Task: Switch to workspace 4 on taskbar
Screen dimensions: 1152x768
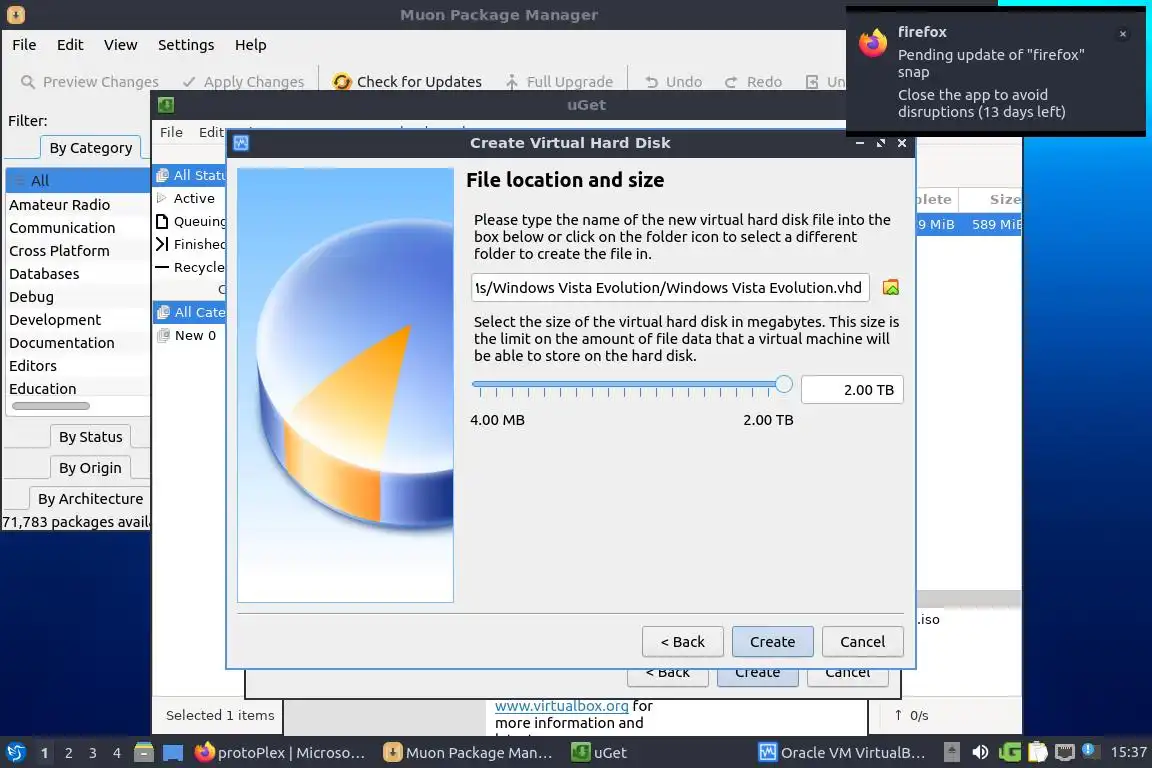Action: pos(117,753)
